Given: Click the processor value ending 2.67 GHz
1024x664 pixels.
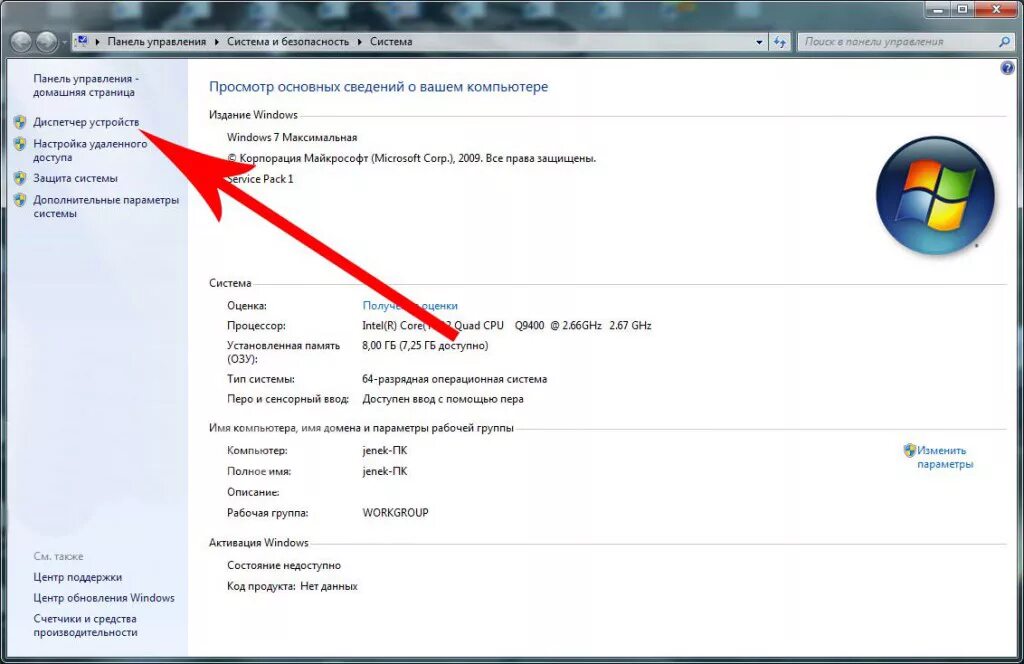Looking at the screenshot, I should [507, 326].
